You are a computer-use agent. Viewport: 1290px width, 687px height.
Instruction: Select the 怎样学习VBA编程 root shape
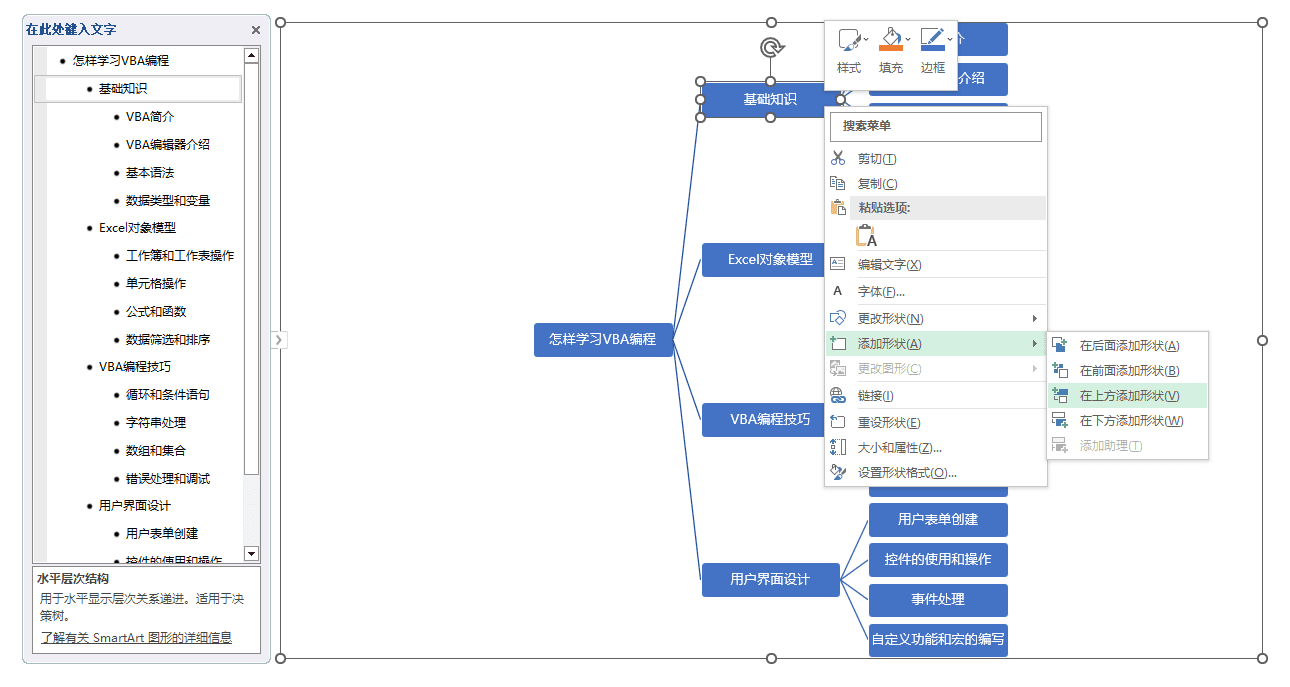(x=603, y=339)
